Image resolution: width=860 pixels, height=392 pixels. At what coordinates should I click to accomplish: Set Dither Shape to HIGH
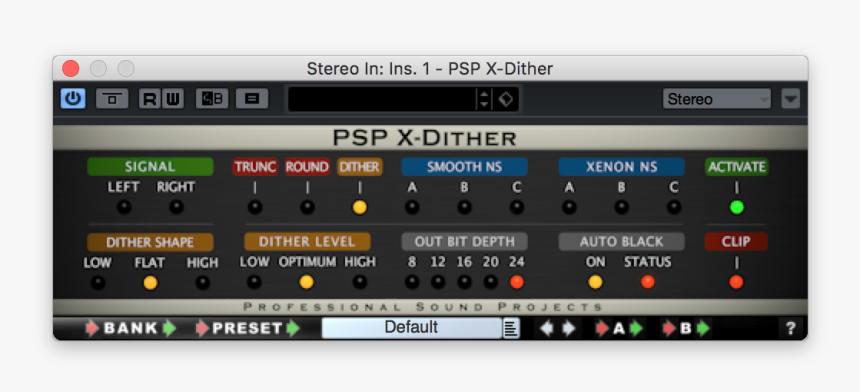pyautogui.click(x=202, y=283)
